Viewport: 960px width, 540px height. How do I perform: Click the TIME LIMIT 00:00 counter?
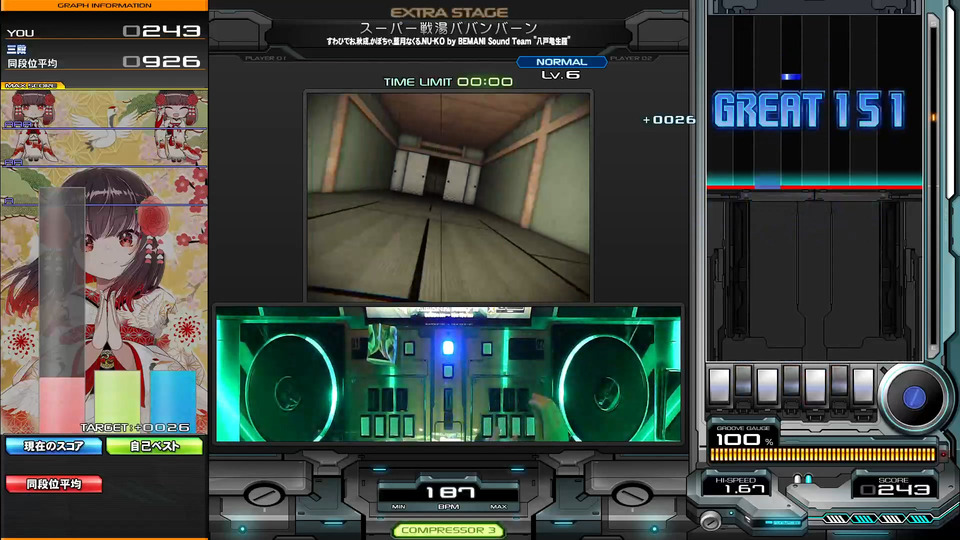point(448,81)
